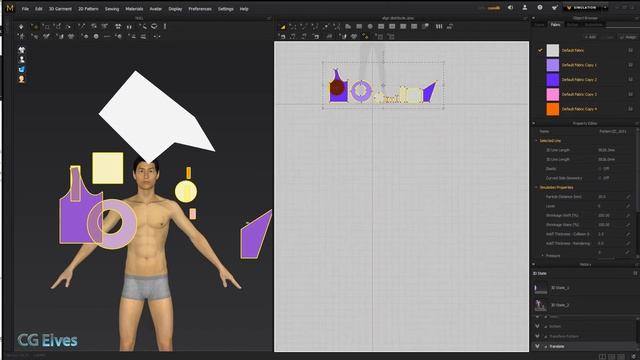Open the File menu
The height and width of the screenshot is (360, 640).
[25, 9]
